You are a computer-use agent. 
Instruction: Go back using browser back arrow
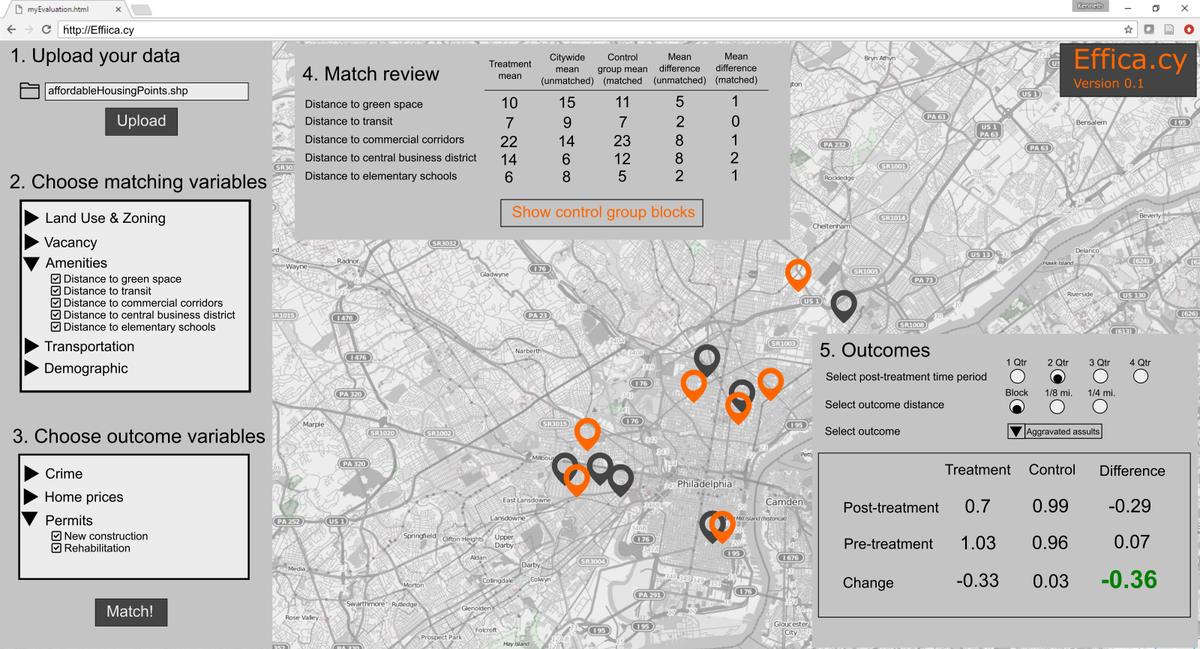9,29
